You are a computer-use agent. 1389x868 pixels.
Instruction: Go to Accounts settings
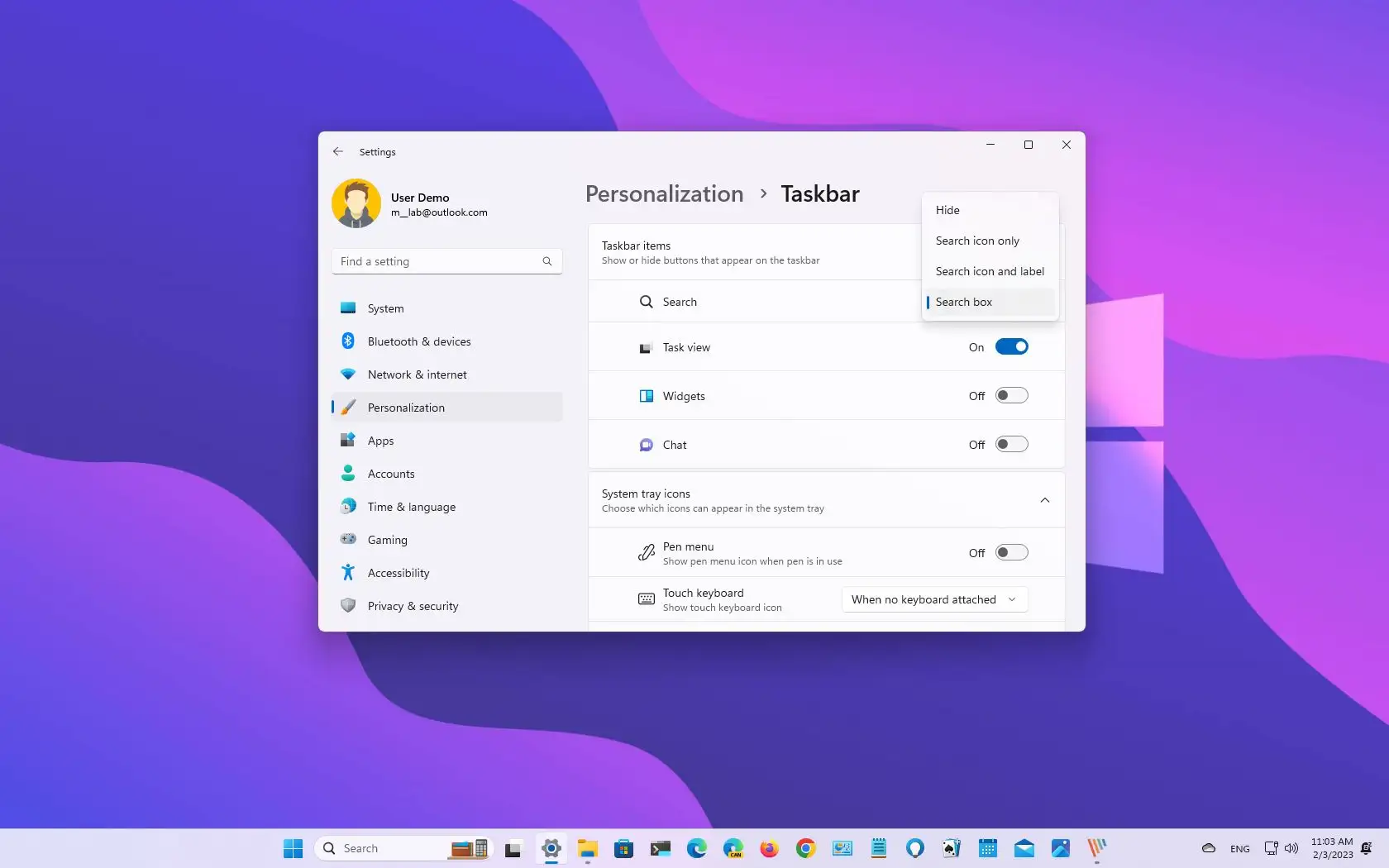point(391,473)
